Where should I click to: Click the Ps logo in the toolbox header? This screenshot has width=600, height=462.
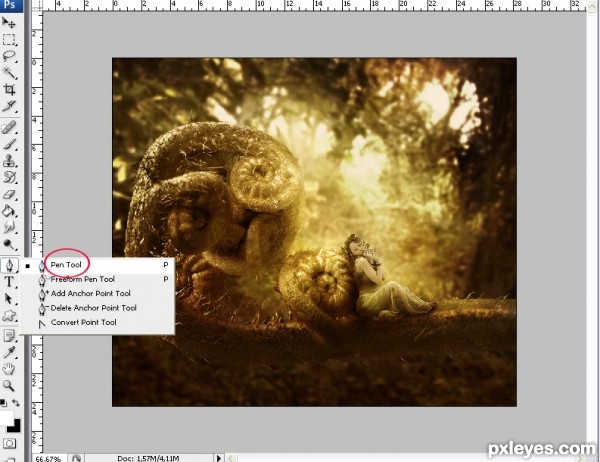(x=10, y=5)
